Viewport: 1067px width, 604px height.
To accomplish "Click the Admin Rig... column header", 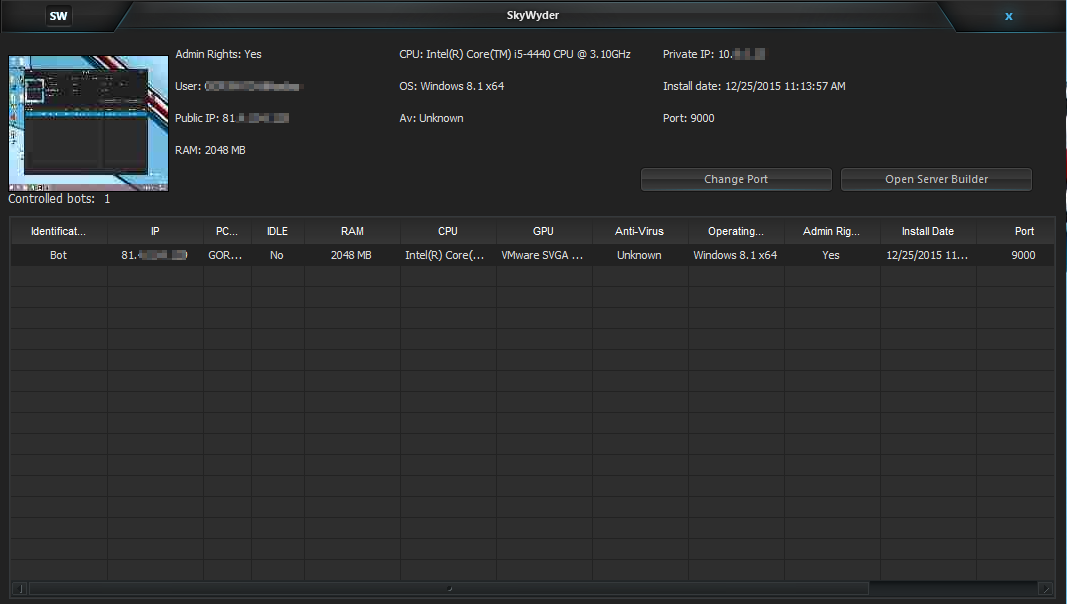I will 831,231.
